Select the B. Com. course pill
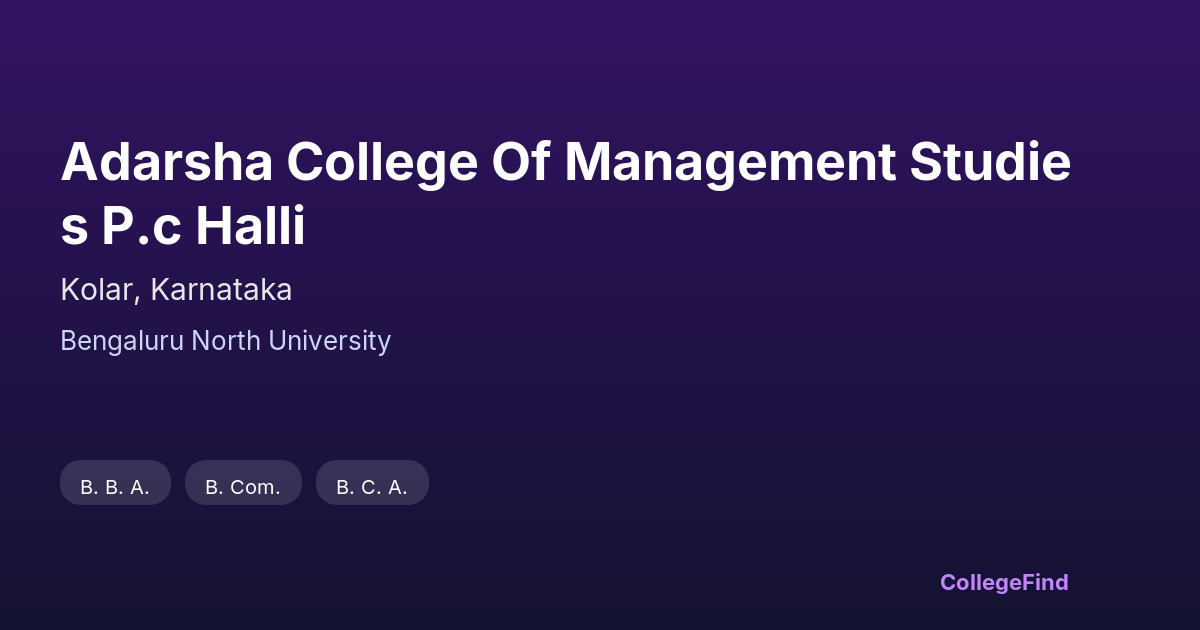Viewport: 1200px width, 630px height. 243,487
